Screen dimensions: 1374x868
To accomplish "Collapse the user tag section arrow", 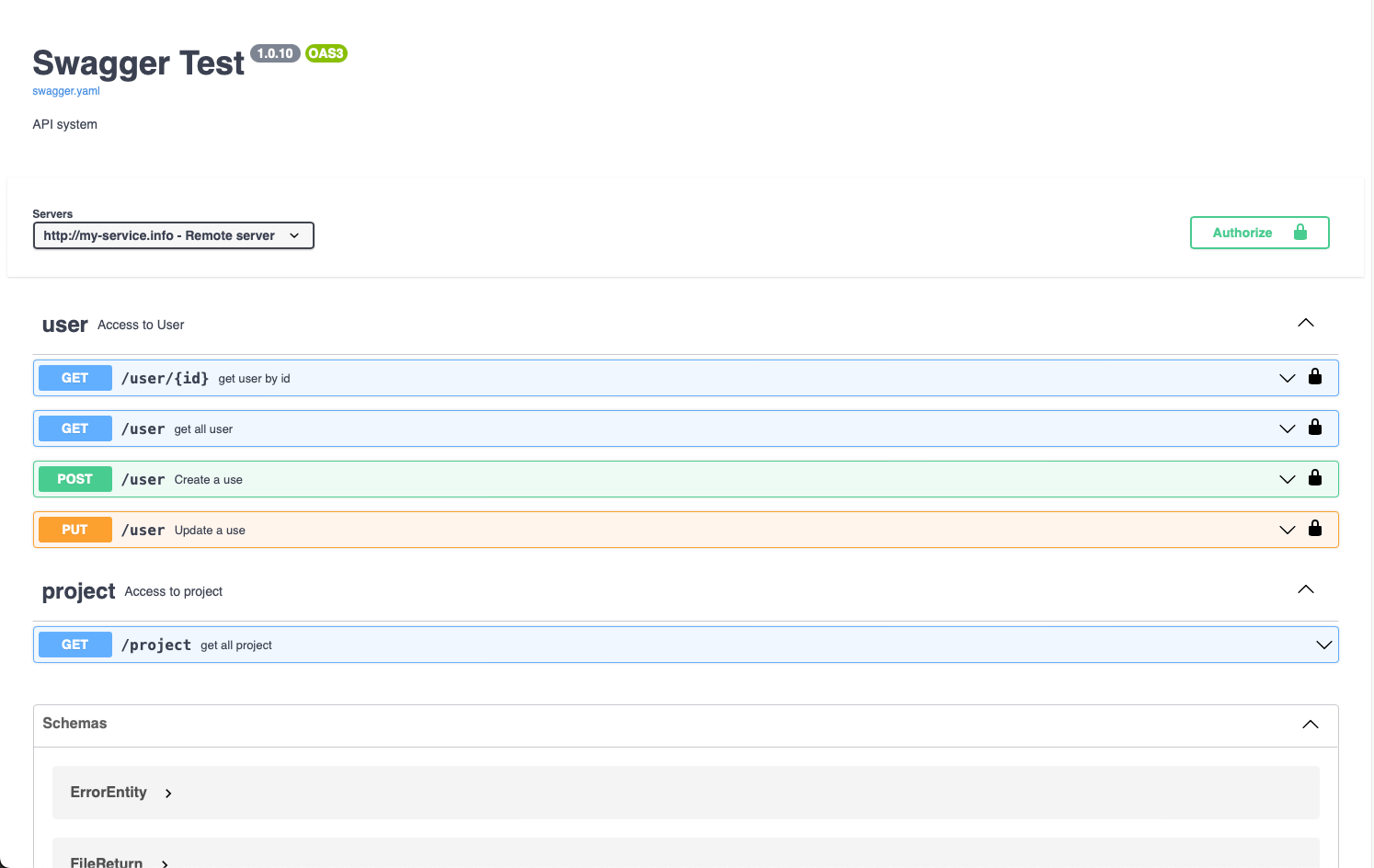I will [x=1306, y=323].
